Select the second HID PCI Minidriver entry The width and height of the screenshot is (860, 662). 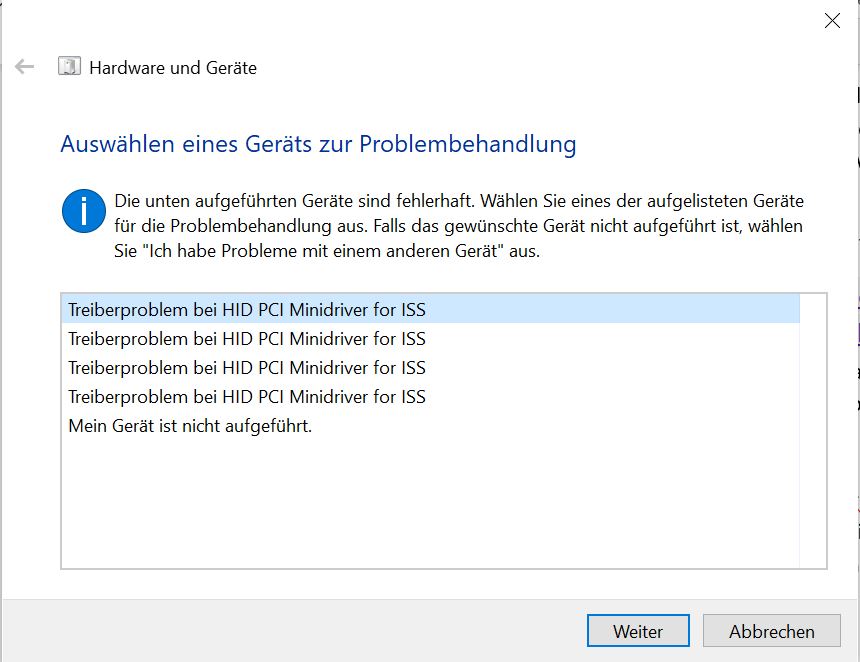click(x=431, y=338)
